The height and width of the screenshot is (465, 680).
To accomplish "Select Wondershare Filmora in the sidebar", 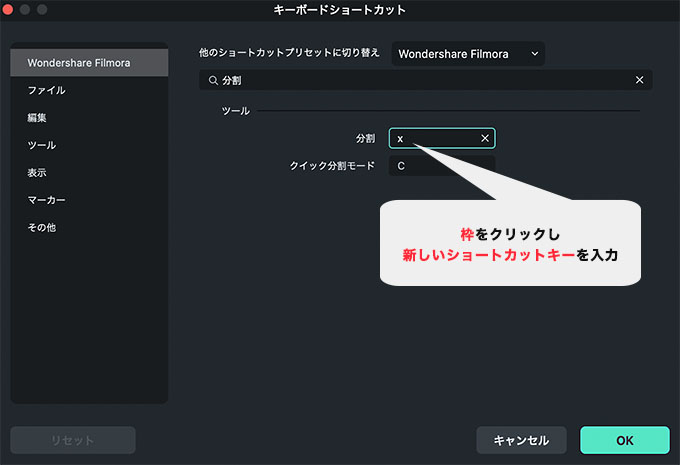I will (x=89, y=63).
